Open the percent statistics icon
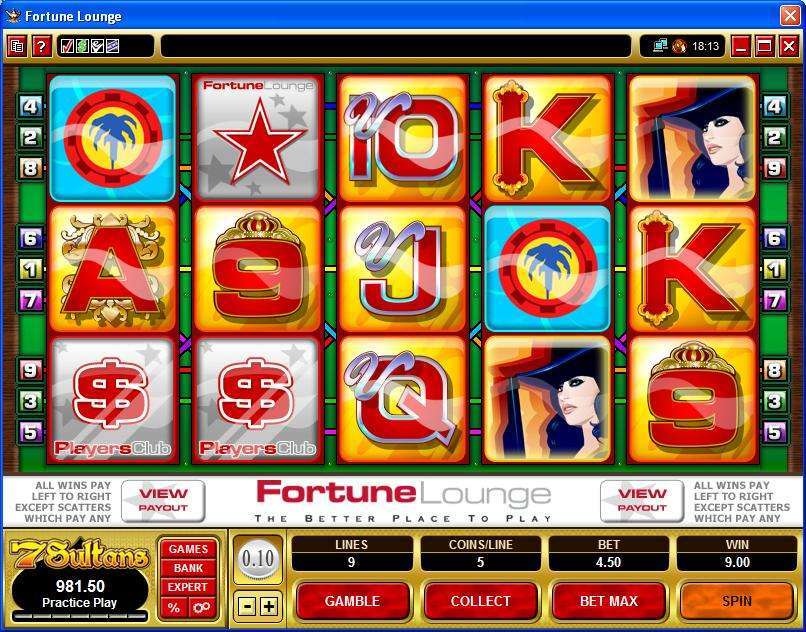Image resolution: width=806 pixels, height=632 pixels. pyautogui.click(x=174, y=608)
